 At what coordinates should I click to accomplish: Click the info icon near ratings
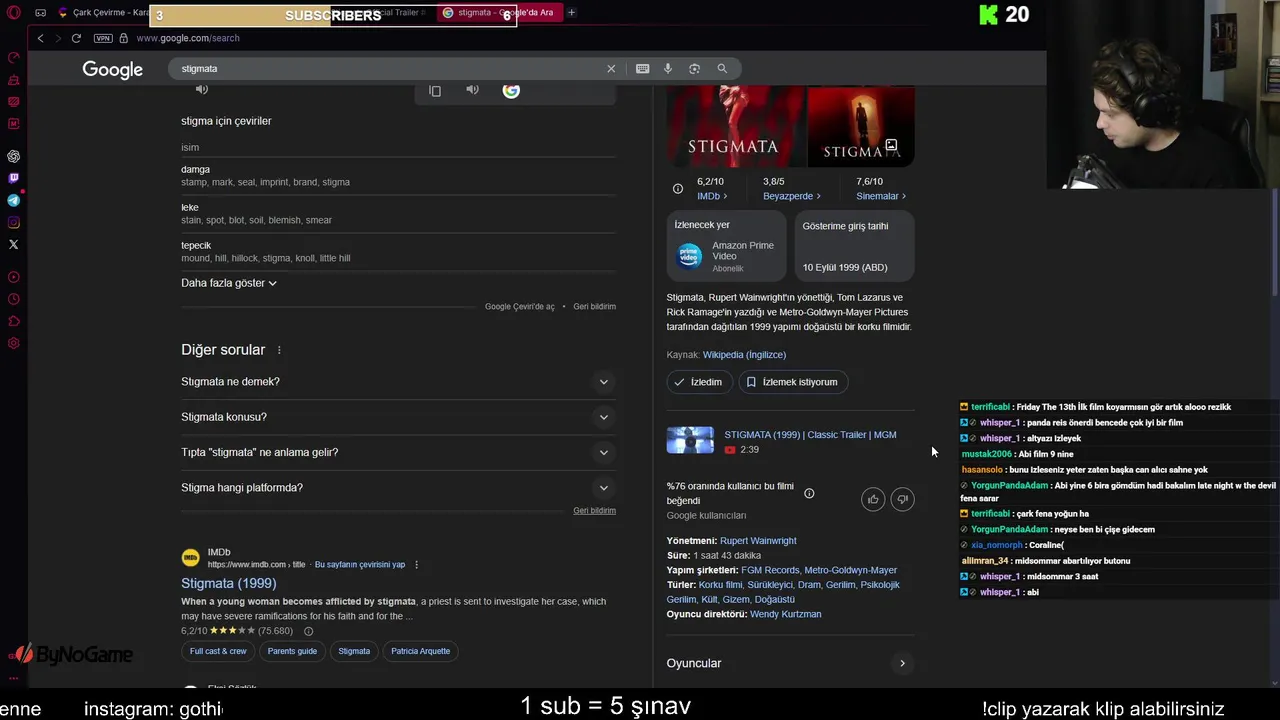click(678, 189)
